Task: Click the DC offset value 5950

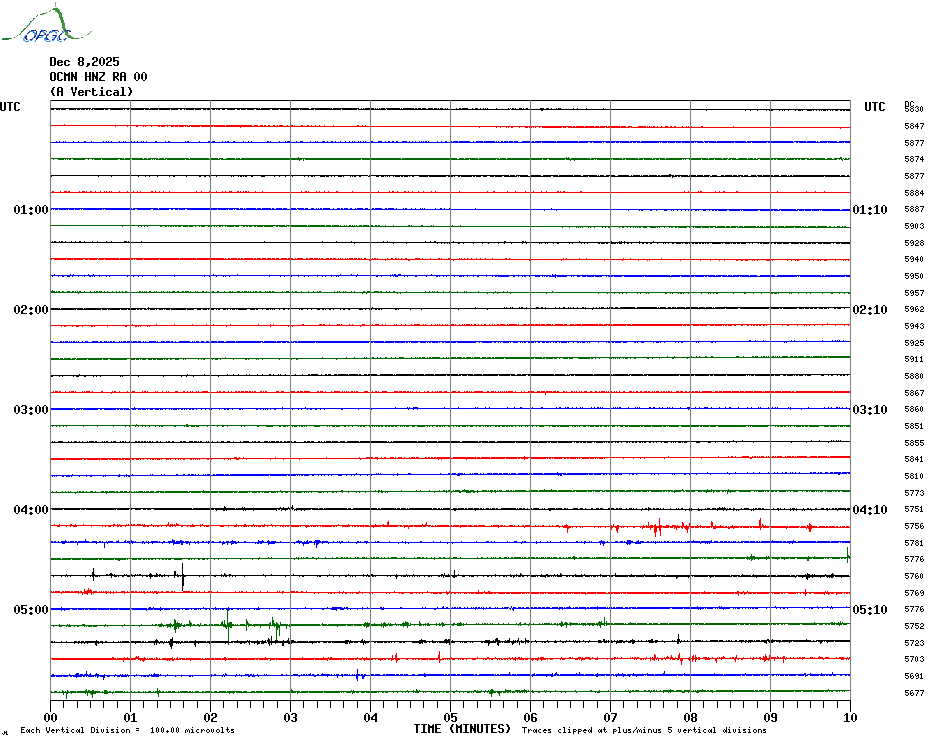Action: pyautogui.click(x=914, y=276)
